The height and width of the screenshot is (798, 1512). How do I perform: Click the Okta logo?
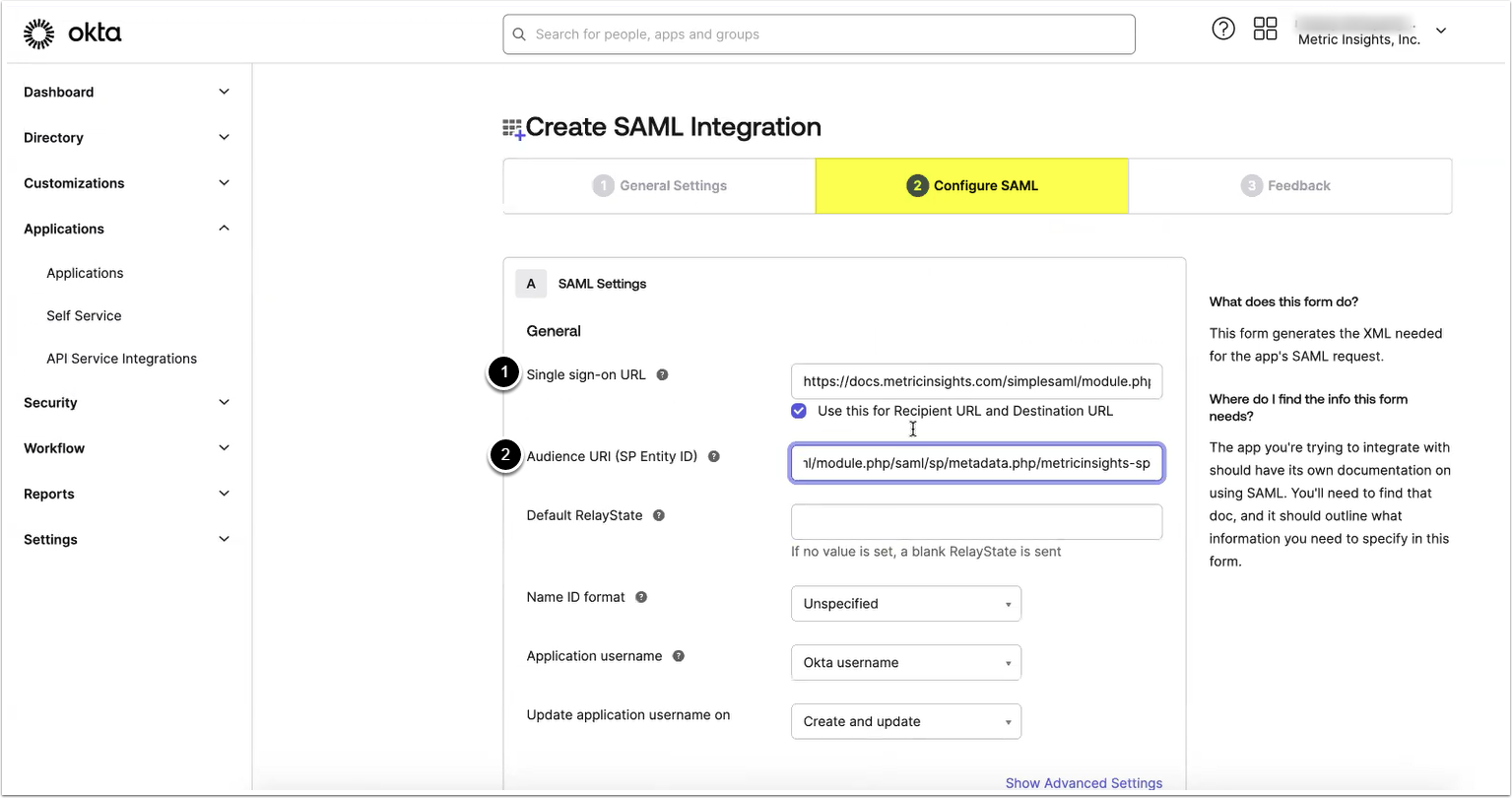73,34
